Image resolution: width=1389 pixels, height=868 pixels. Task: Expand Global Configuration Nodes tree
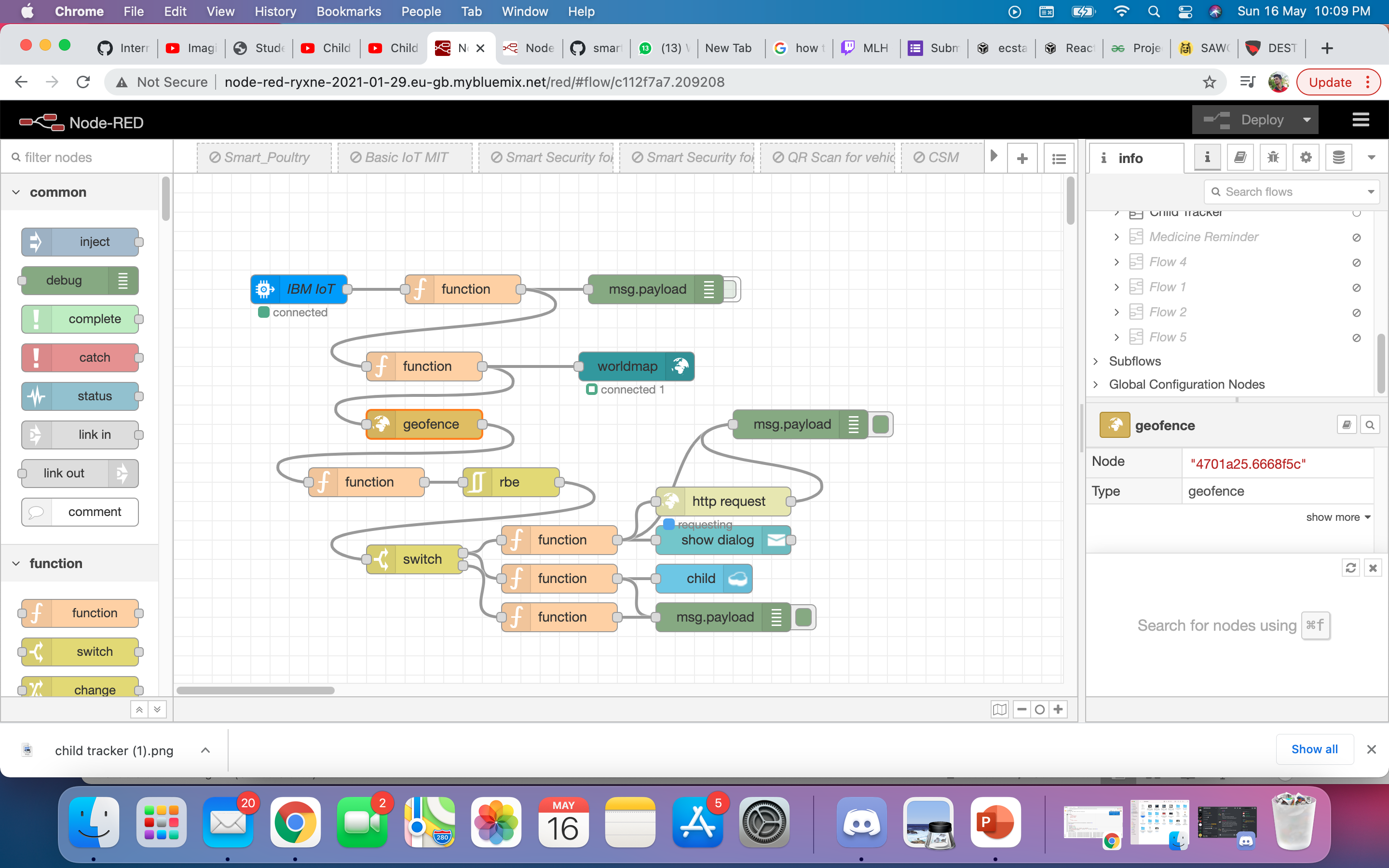1096,385
